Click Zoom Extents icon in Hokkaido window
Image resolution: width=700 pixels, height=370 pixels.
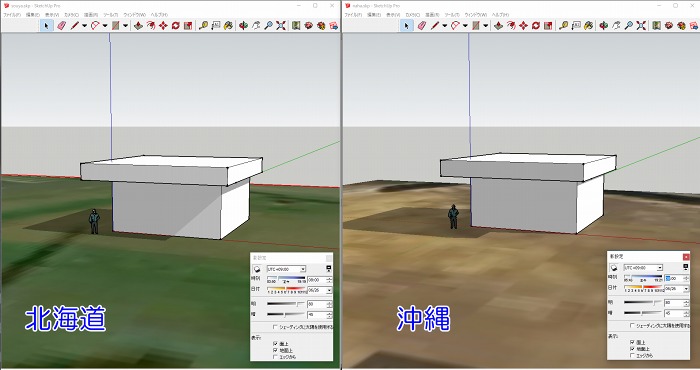click(281, 26)
